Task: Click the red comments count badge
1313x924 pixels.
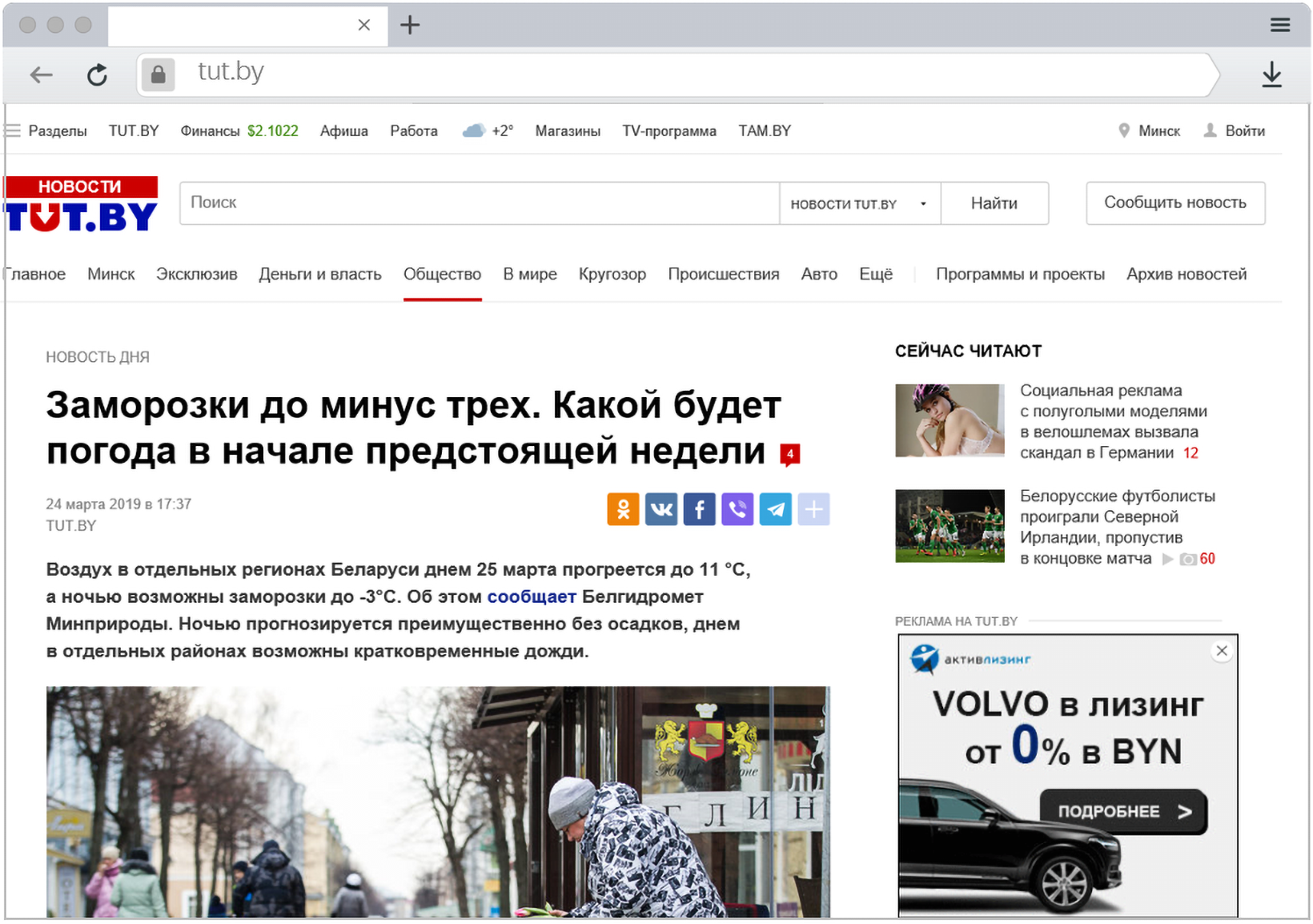Action: (790, 455)
